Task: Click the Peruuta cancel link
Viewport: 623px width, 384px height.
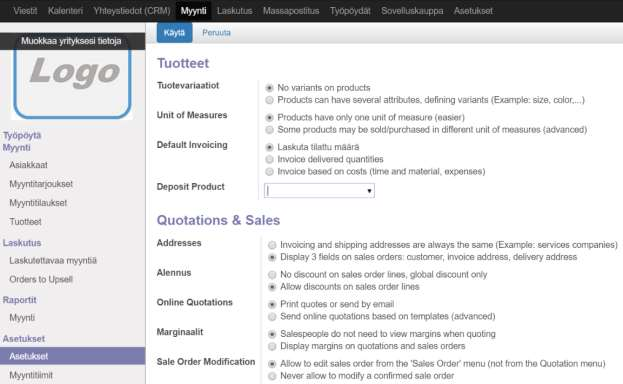Action: [x=216, y=33]
